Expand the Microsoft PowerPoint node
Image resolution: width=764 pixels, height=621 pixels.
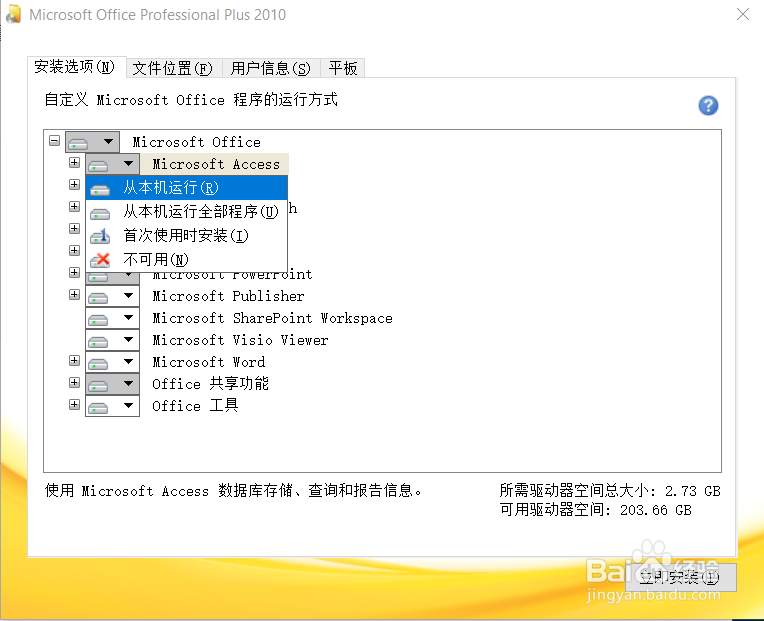tap(74, 272)
